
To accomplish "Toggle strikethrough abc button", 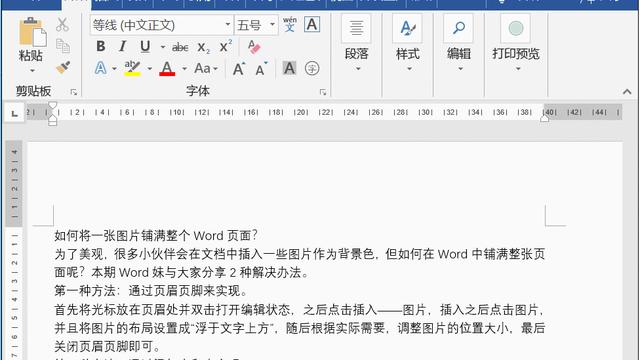I will click(x=180, y=47).
